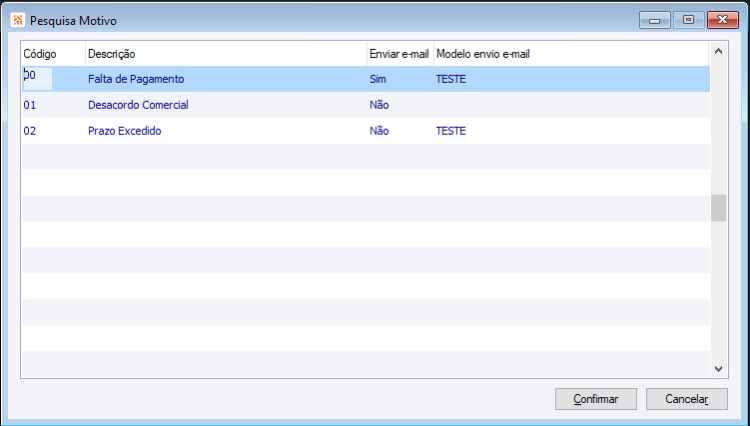Image resolution: width=750 pixels, height=426 pixels.
Task: Click the Descrição column header
Action: pos(226,54)
